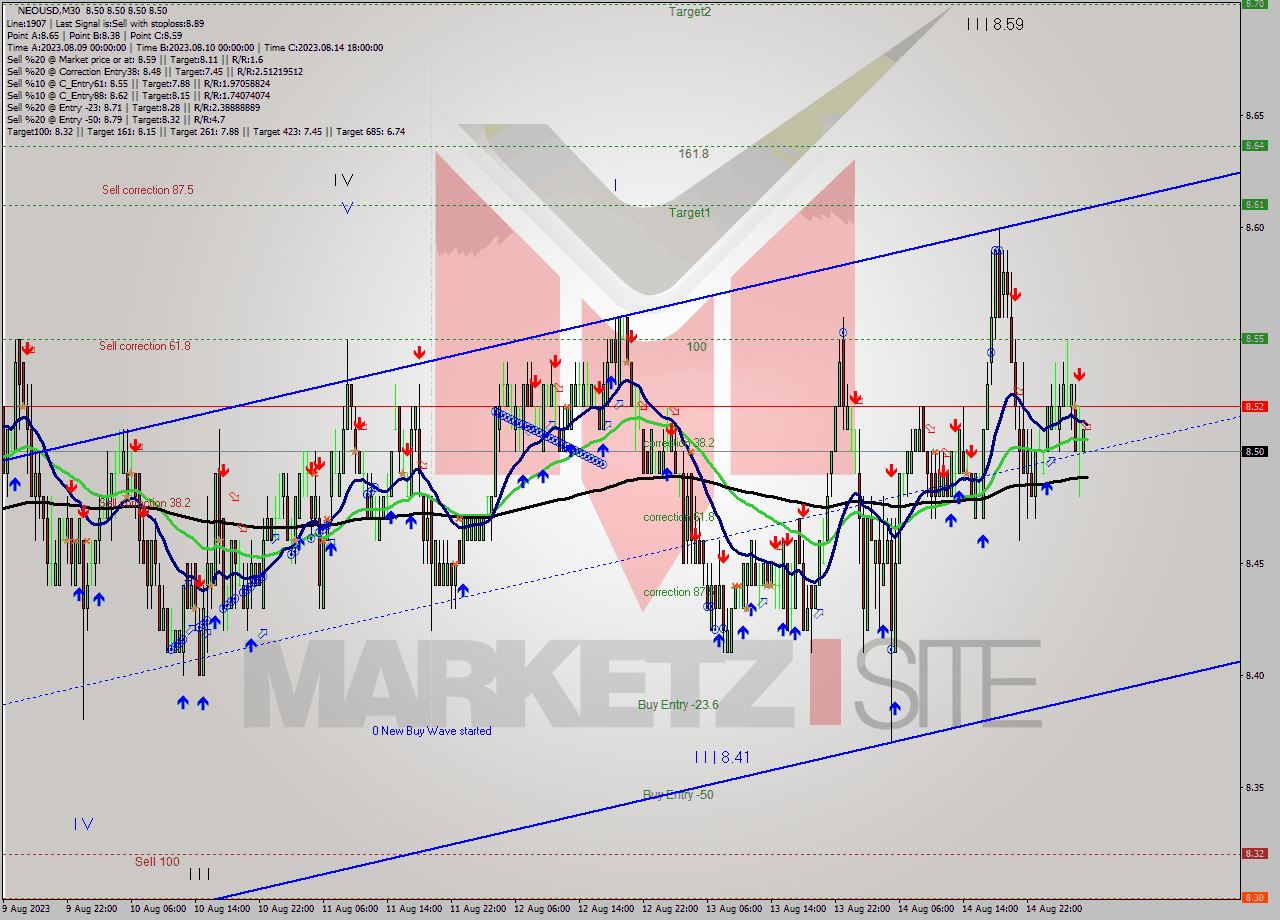Select the Sell %20 @ Entry -50 line
This screenshot has height=920, width=1280.
click(x=115, y=119)
